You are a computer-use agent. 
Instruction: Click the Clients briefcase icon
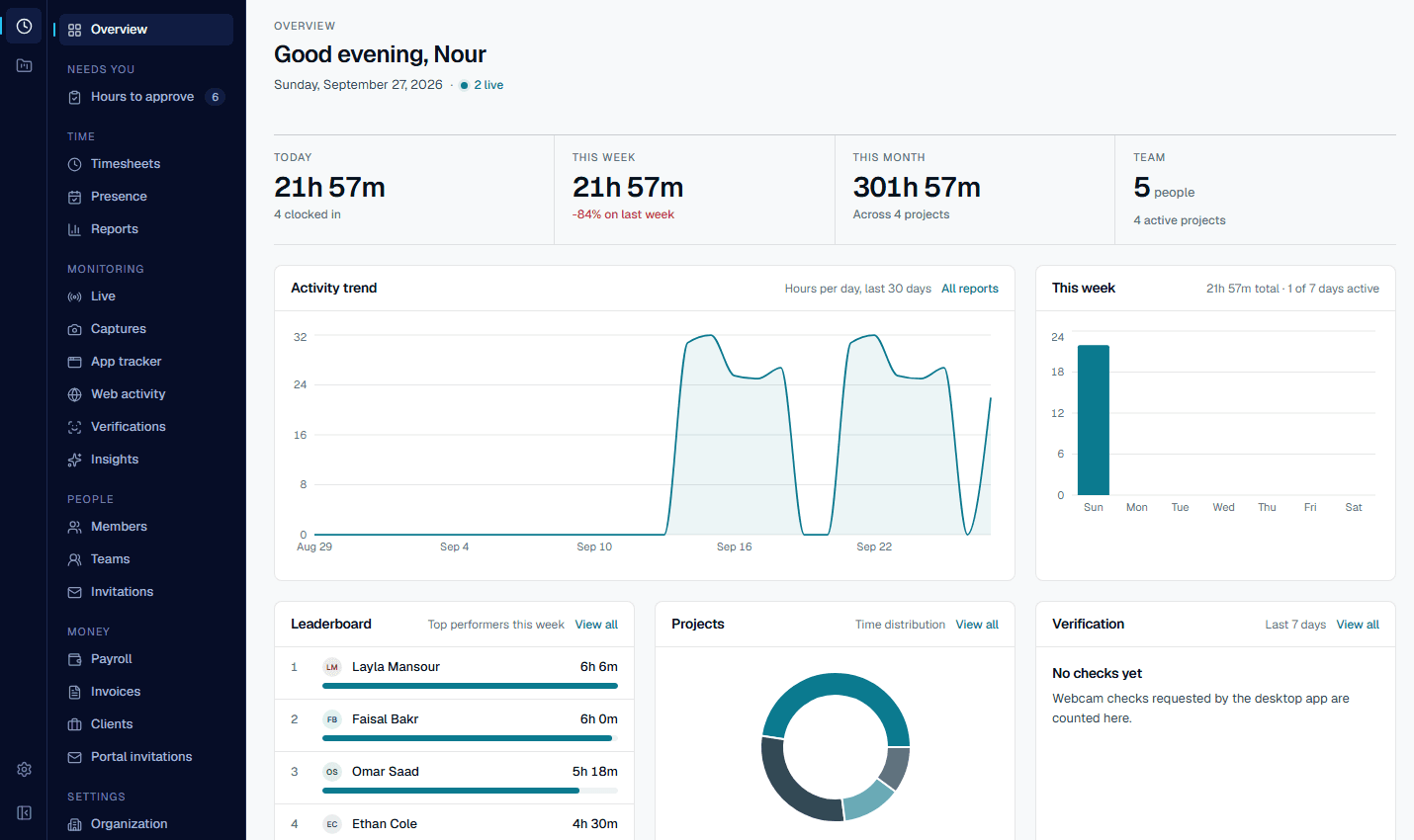[x=74, y=724]
